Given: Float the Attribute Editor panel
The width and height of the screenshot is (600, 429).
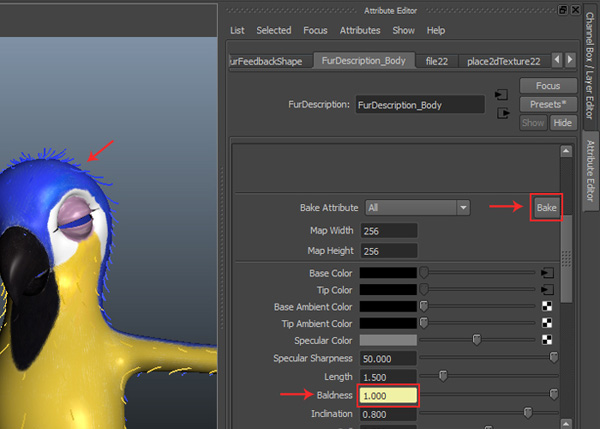Looking at the screenshot, I should 562,10.
